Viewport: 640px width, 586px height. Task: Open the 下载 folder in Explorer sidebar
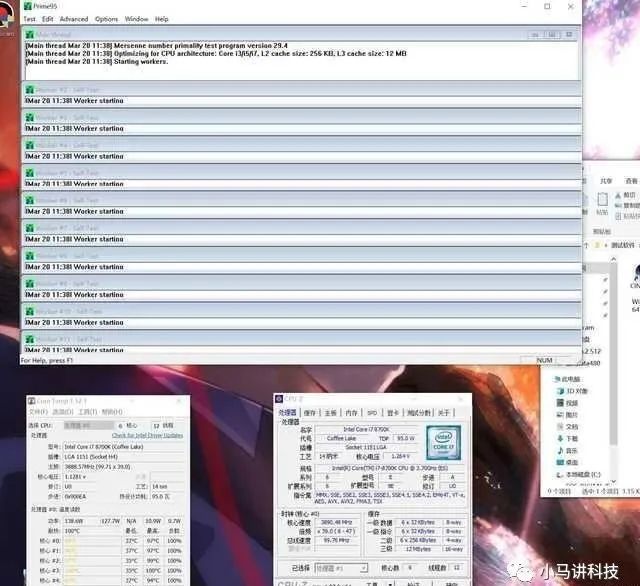(x=568, y=439)
